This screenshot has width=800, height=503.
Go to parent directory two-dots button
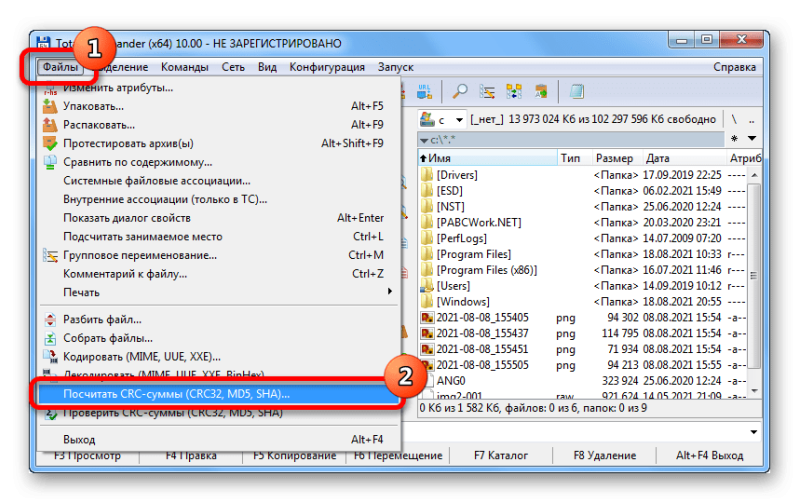click(x=752, y=119)
